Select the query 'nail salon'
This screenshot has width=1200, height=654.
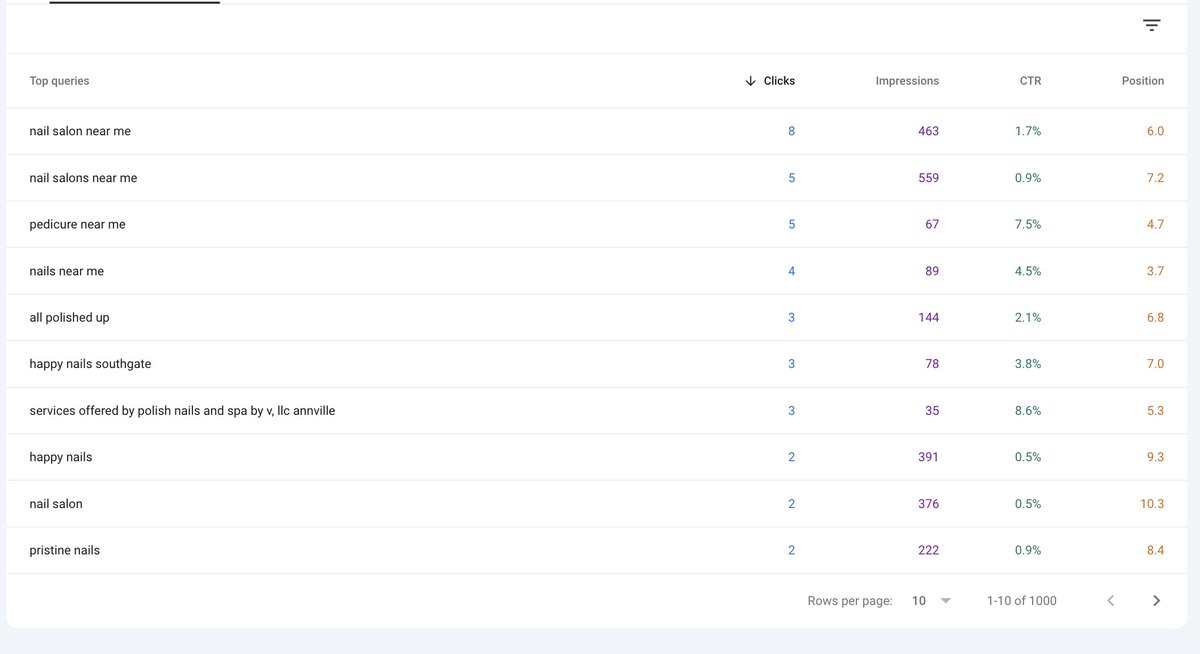pos(56,504)
